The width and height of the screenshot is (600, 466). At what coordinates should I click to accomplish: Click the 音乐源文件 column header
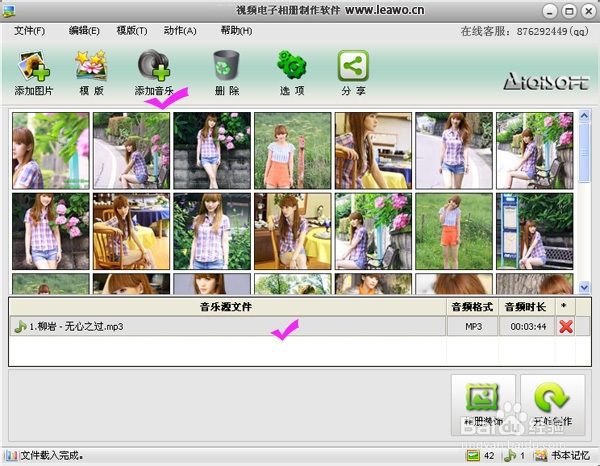(x=226, y=307)
